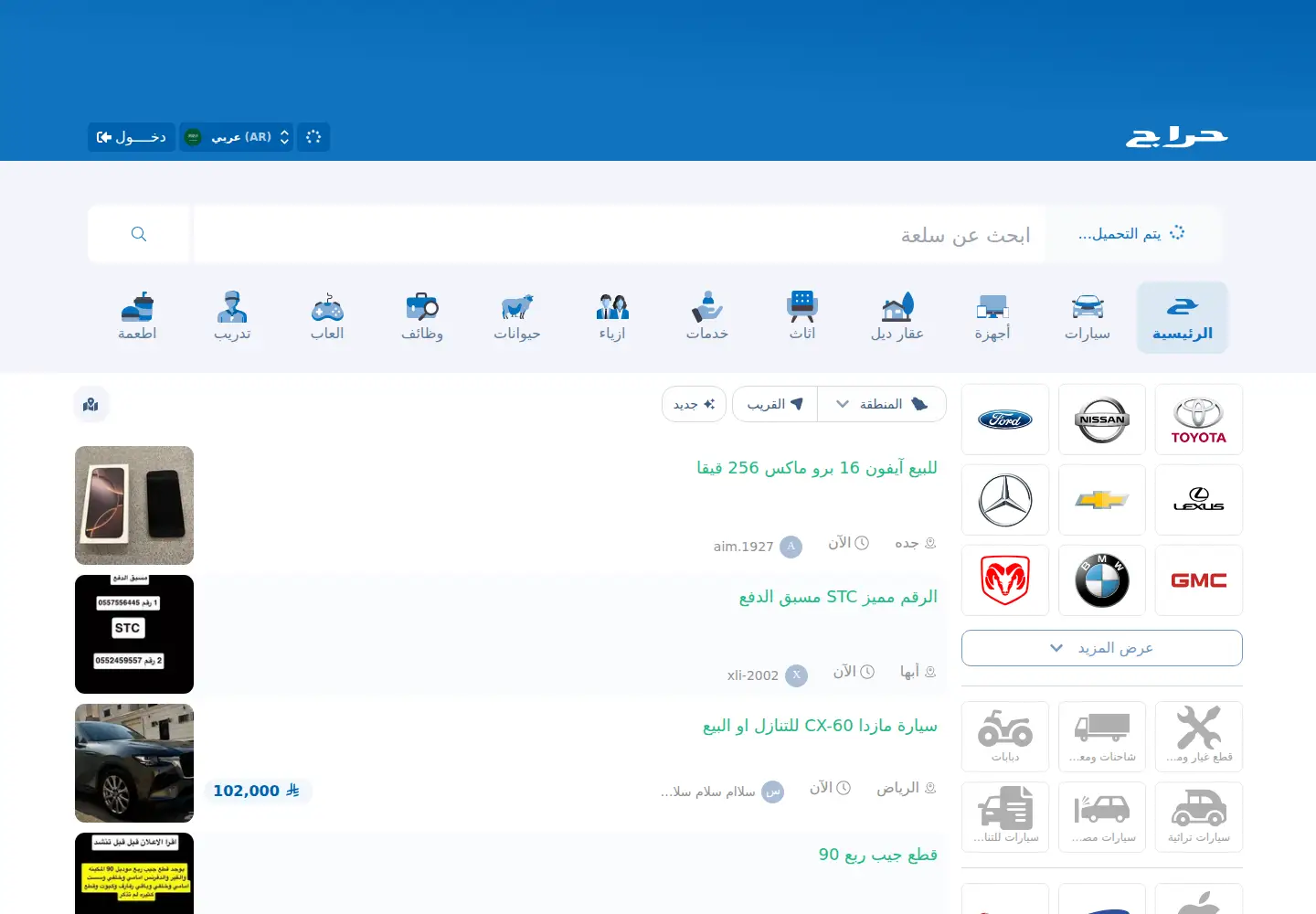Image resolution: width=1316 pixels, height=914 pixels.
Task: Open the أجهزة devices category
Action: (992, 317)
